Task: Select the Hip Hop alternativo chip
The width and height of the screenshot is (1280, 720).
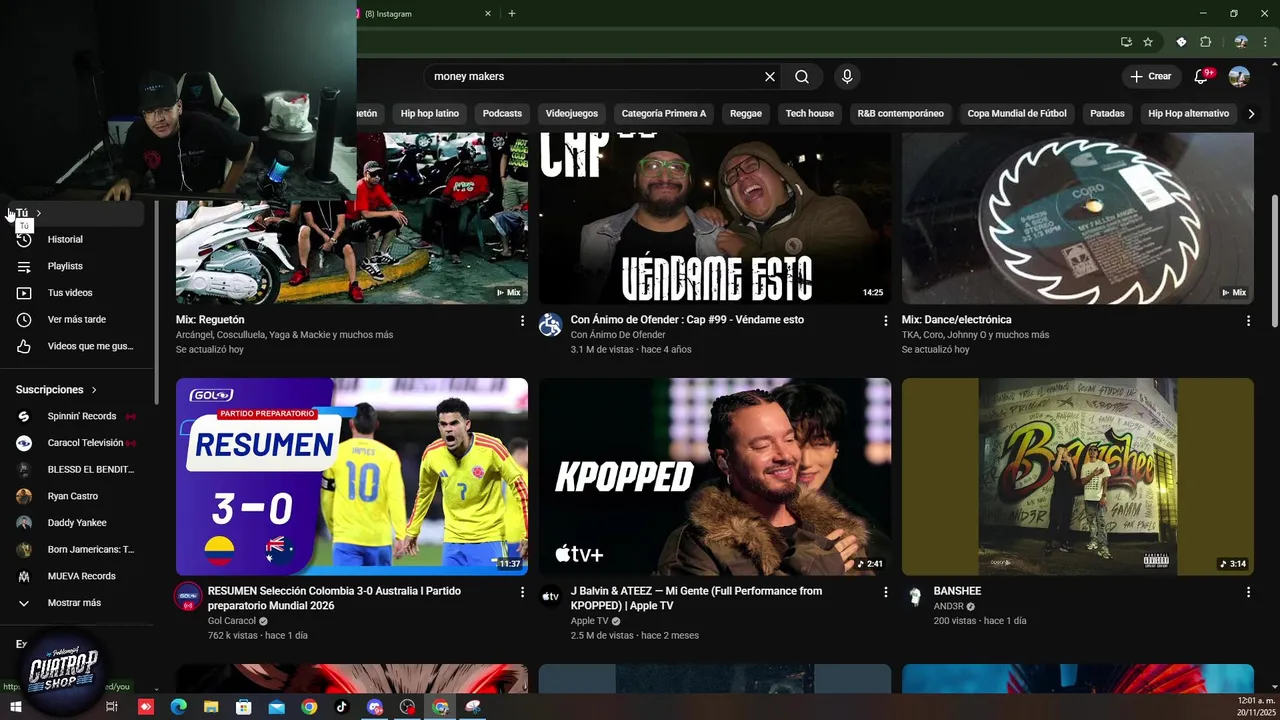Action: [x=1189, y=114]
